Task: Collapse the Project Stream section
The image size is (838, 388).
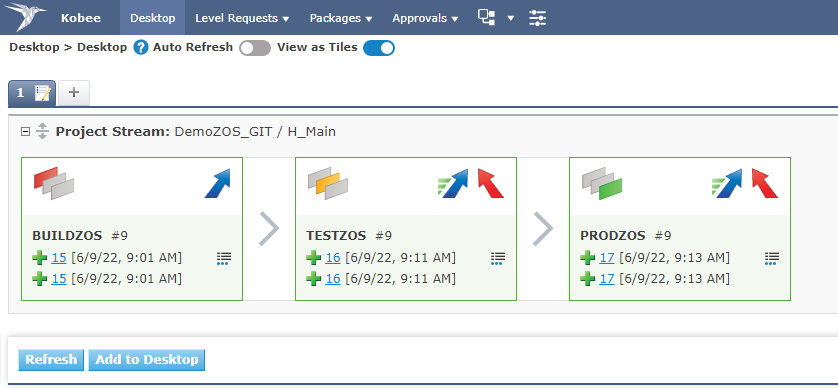Action: [x=25, y=131]
